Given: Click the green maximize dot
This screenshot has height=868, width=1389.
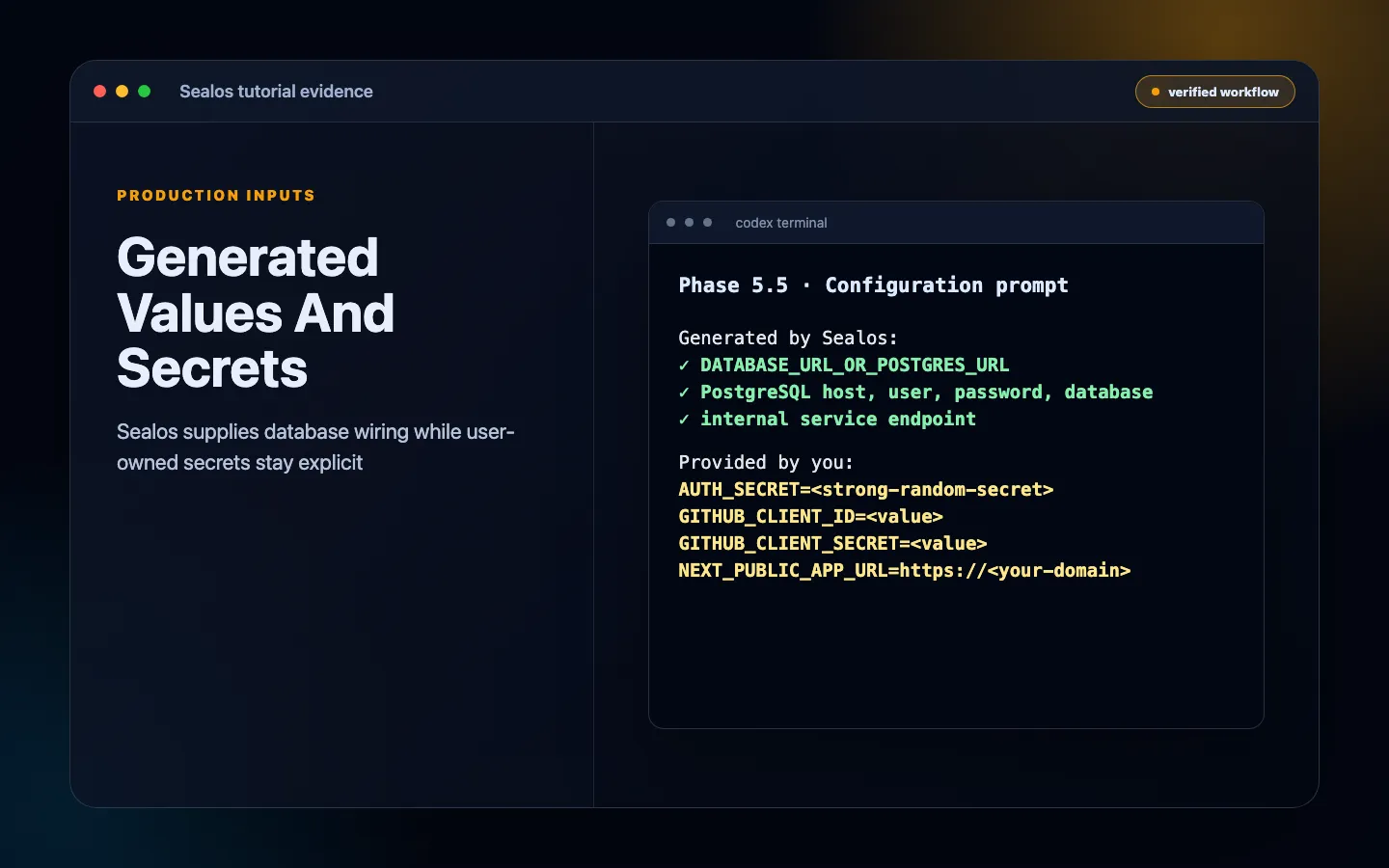Looking at the screenshot, I should pos(145,92).
